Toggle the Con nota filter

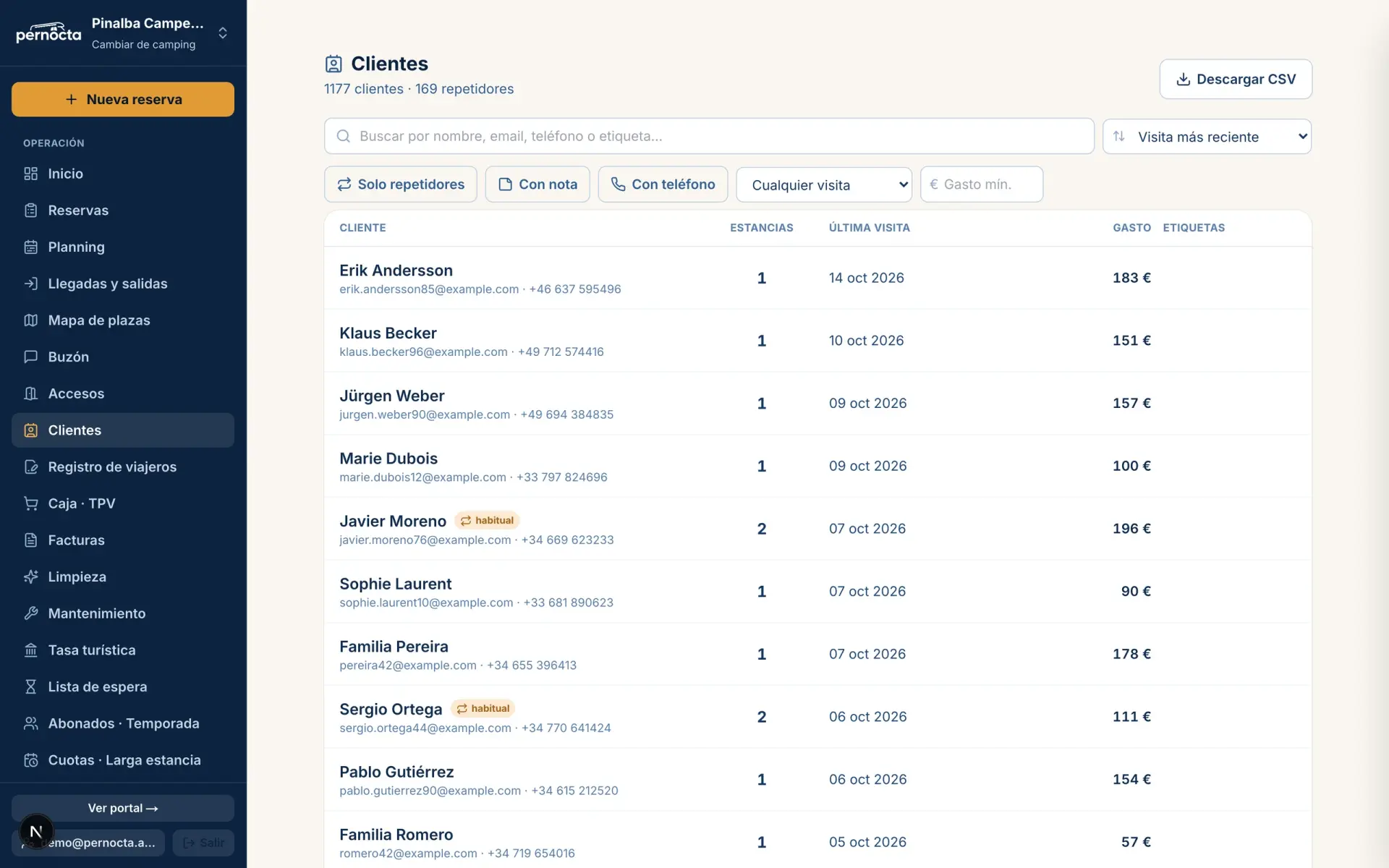click(x=538, y=184)
